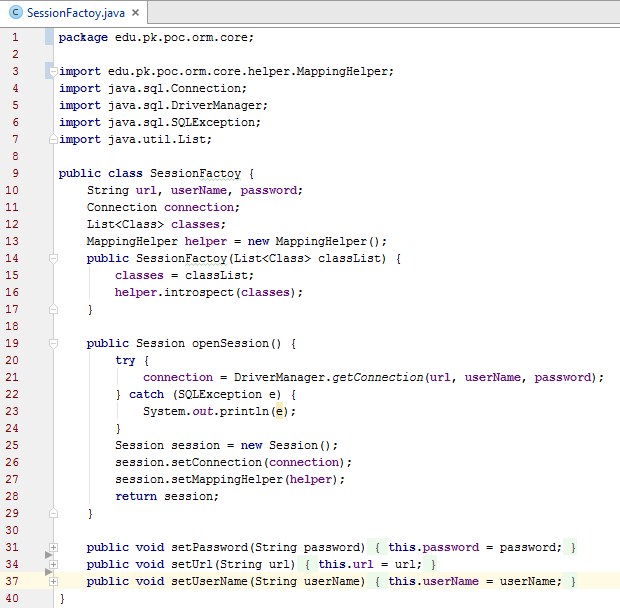Click 'List<Class>' on line 12
This screenshot has height=608, width=620.
pyautogui.click(x=125, y=224)
